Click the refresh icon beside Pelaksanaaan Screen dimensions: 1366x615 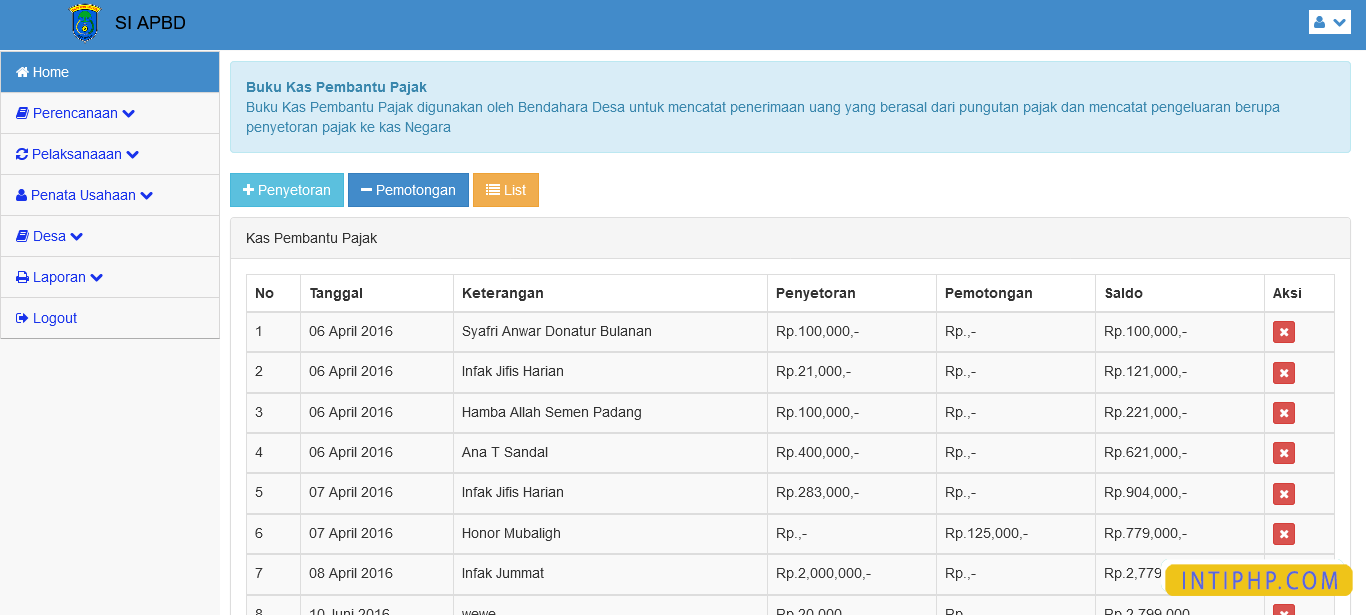20,154
